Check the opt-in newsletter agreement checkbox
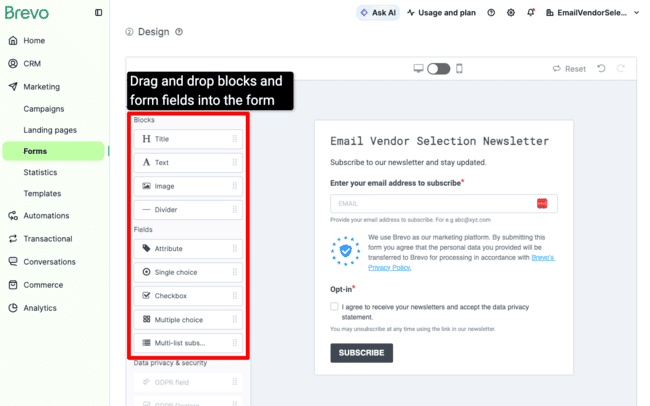 click(x=334, y=306)
